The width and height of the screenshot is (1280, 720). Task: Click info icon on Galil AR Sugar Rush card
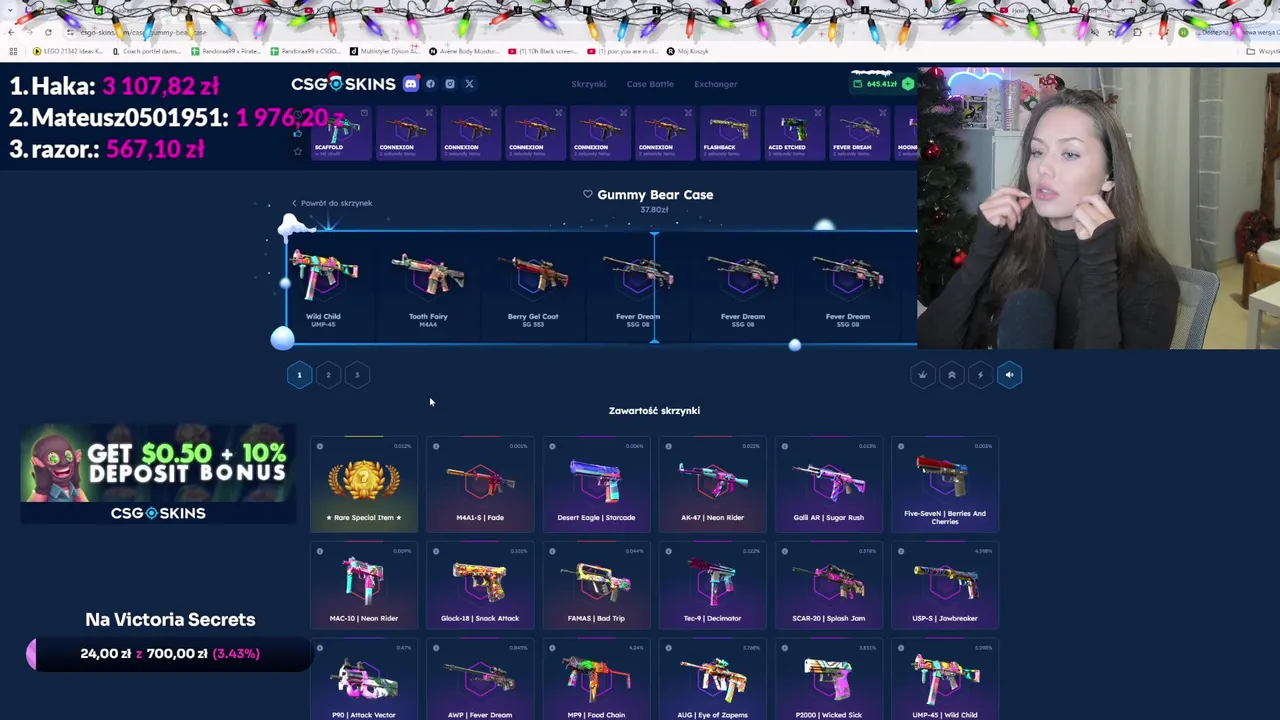[784, 447]
